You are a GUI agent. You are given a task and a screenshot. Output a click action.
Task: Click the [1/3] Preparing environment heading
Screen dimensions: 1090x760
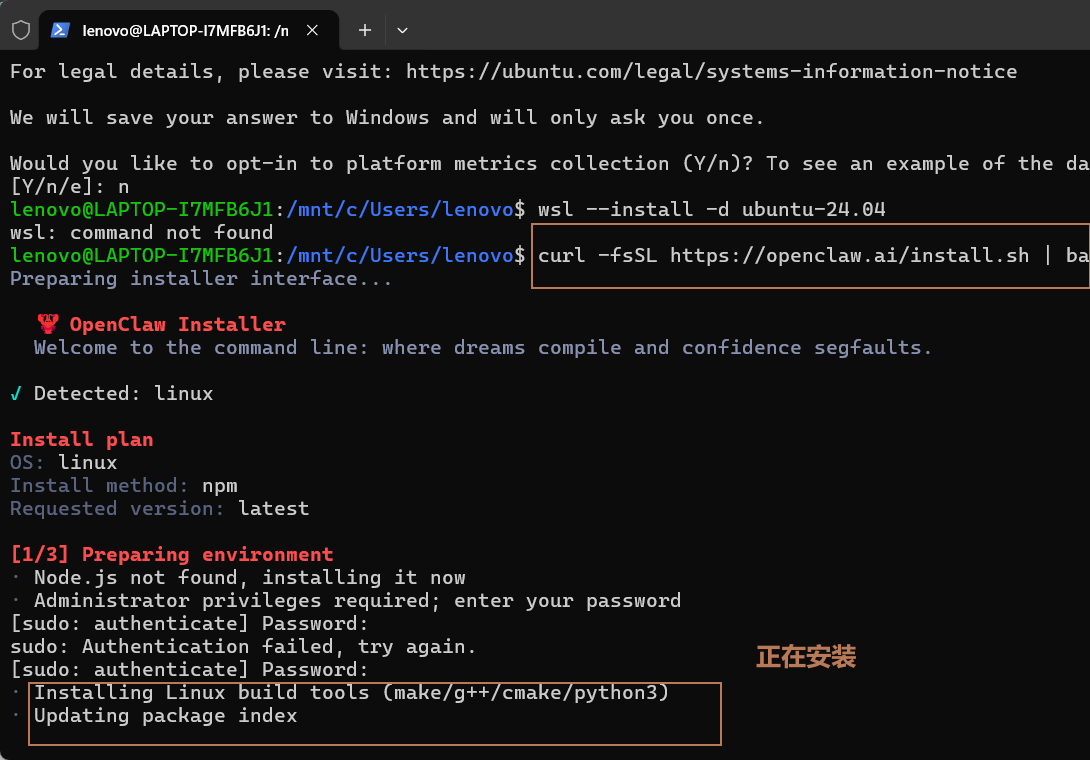coord(172,555)
